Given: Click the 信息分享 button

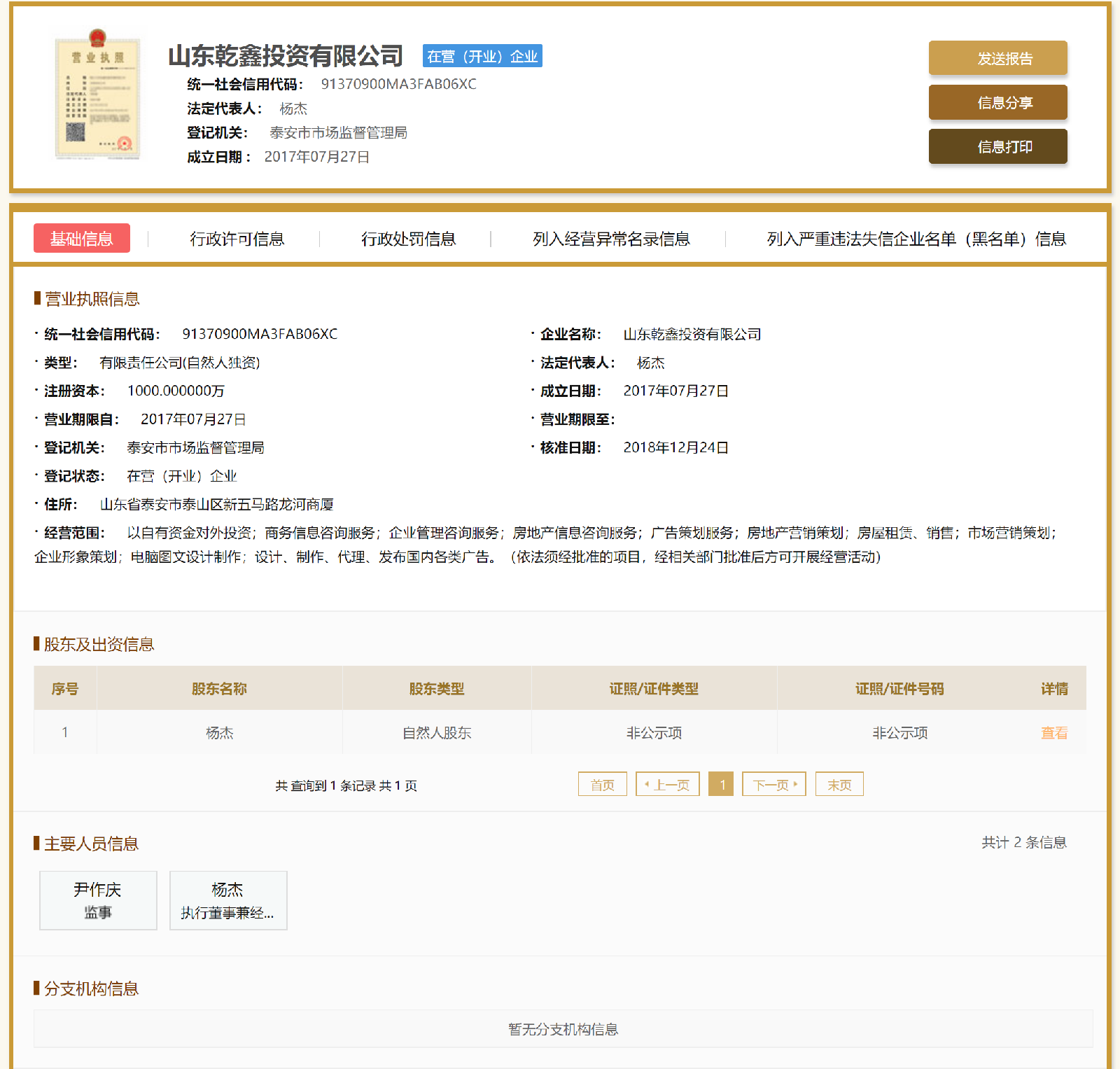Looking at the screenshot, I should tap(998, 102).
